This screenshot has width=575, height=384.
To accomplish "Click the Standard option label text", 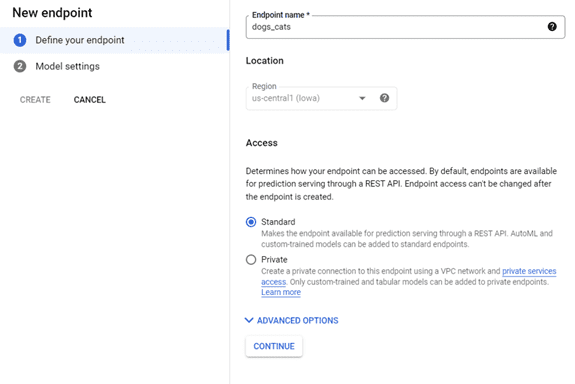I will (278, 222).
